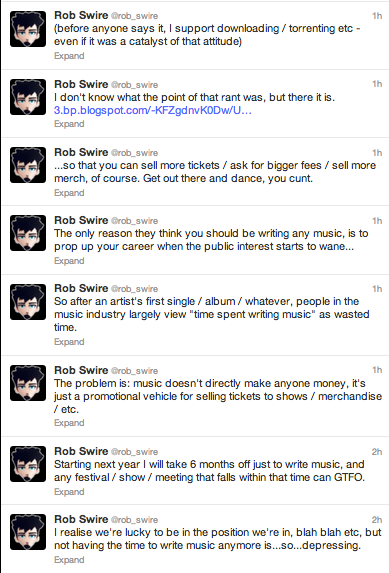Click avatar beside the rant tweet
The height and width of the screenshot is (573, 389).
coord(28,97)
